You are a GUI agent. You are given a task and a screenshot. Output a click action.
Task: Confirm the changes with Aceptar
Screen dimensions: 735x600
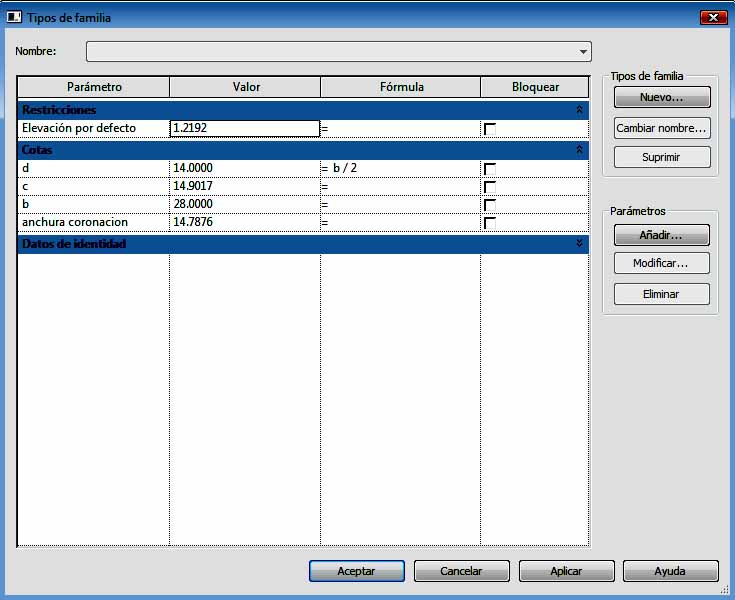(356, 571)
